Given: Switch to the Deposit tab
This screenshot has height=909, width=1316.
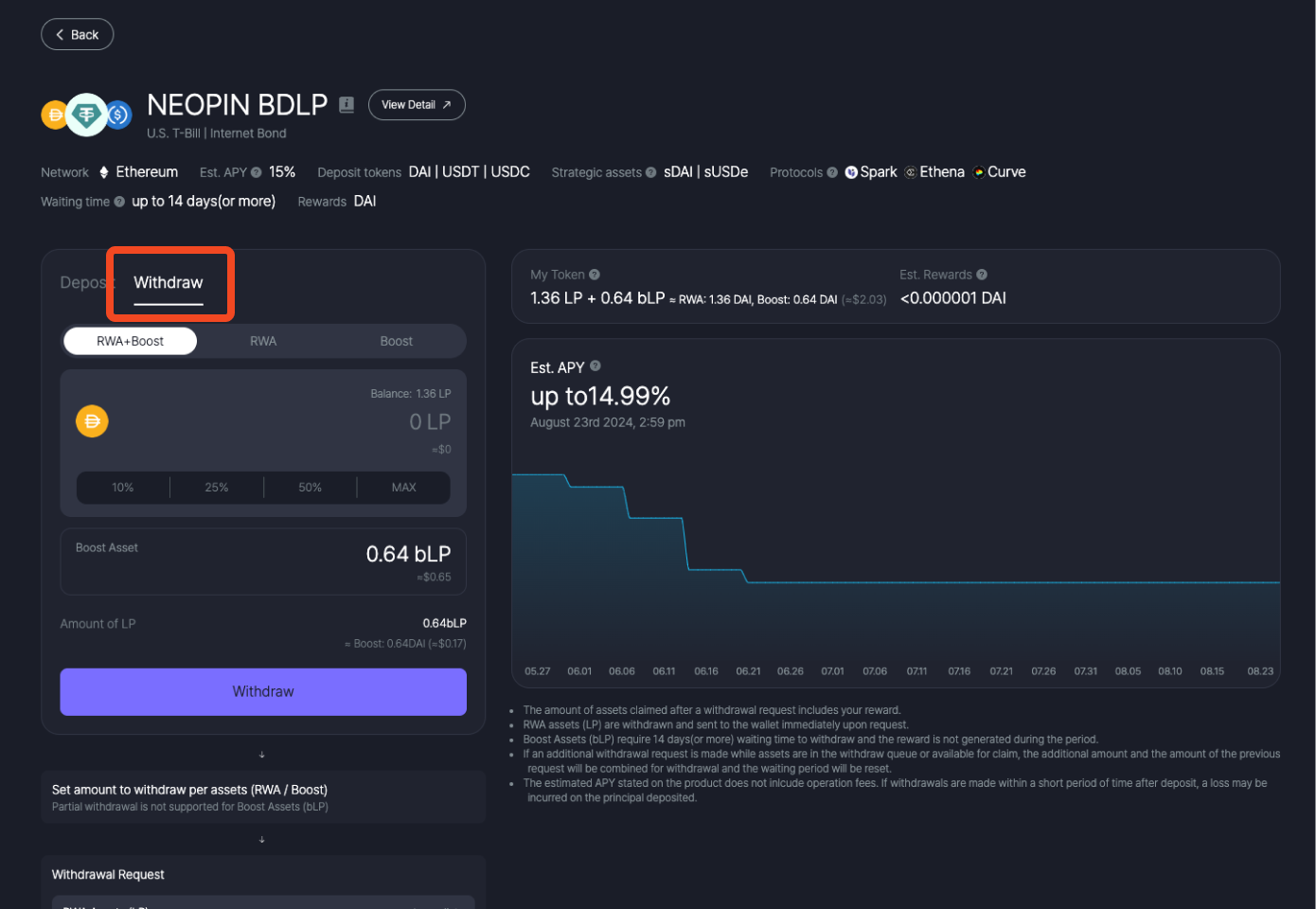Looking at the screenshot, I should click(x=83, y=283).
